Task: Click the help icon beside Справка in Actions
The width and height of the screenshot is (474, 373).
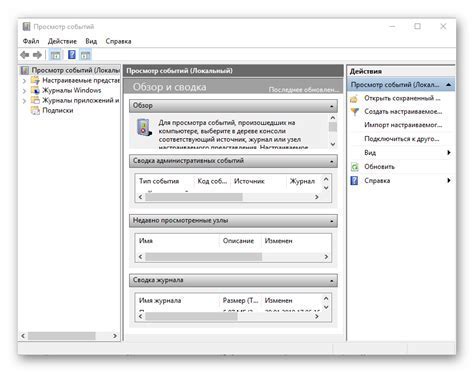Action: pyautogui.click(x=354, y=181)
